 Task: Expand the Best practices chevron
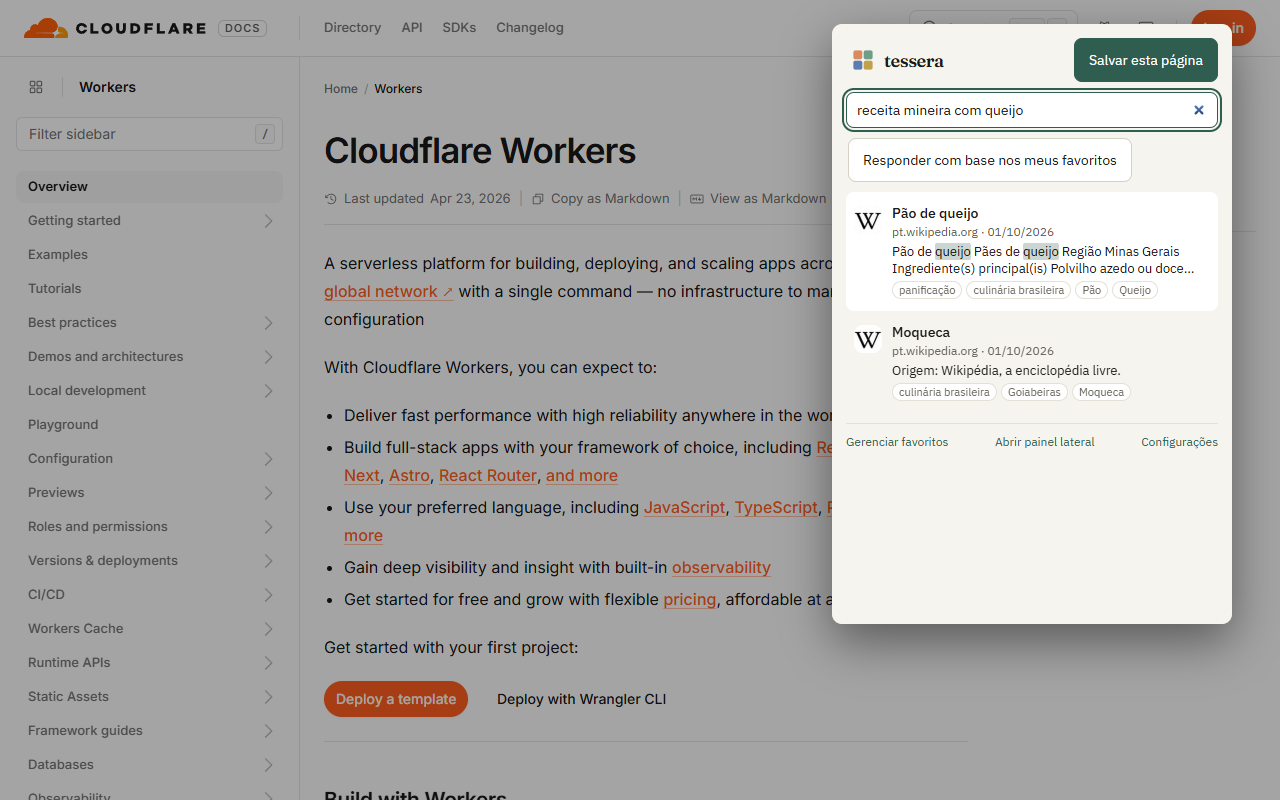click(x=268, y=323)
